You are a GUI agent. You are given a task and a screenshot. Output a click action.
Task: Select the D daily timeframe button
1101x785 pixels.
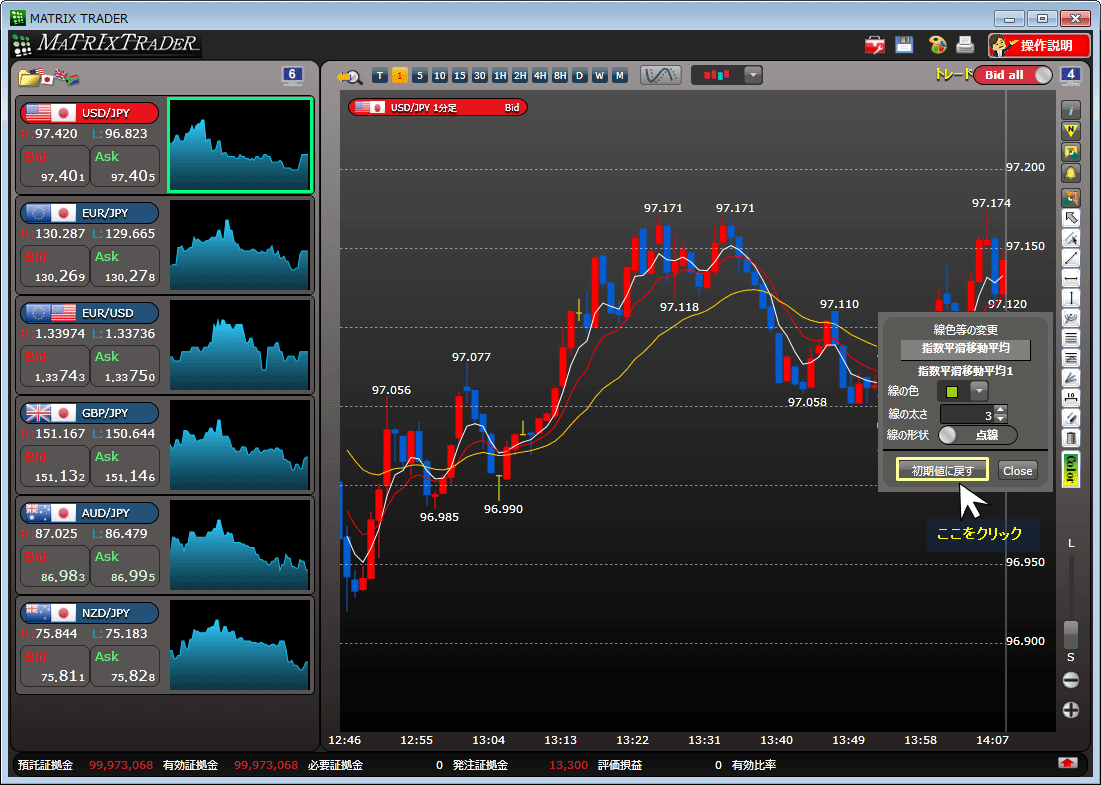pyautogui.click(x=579, y=76)
